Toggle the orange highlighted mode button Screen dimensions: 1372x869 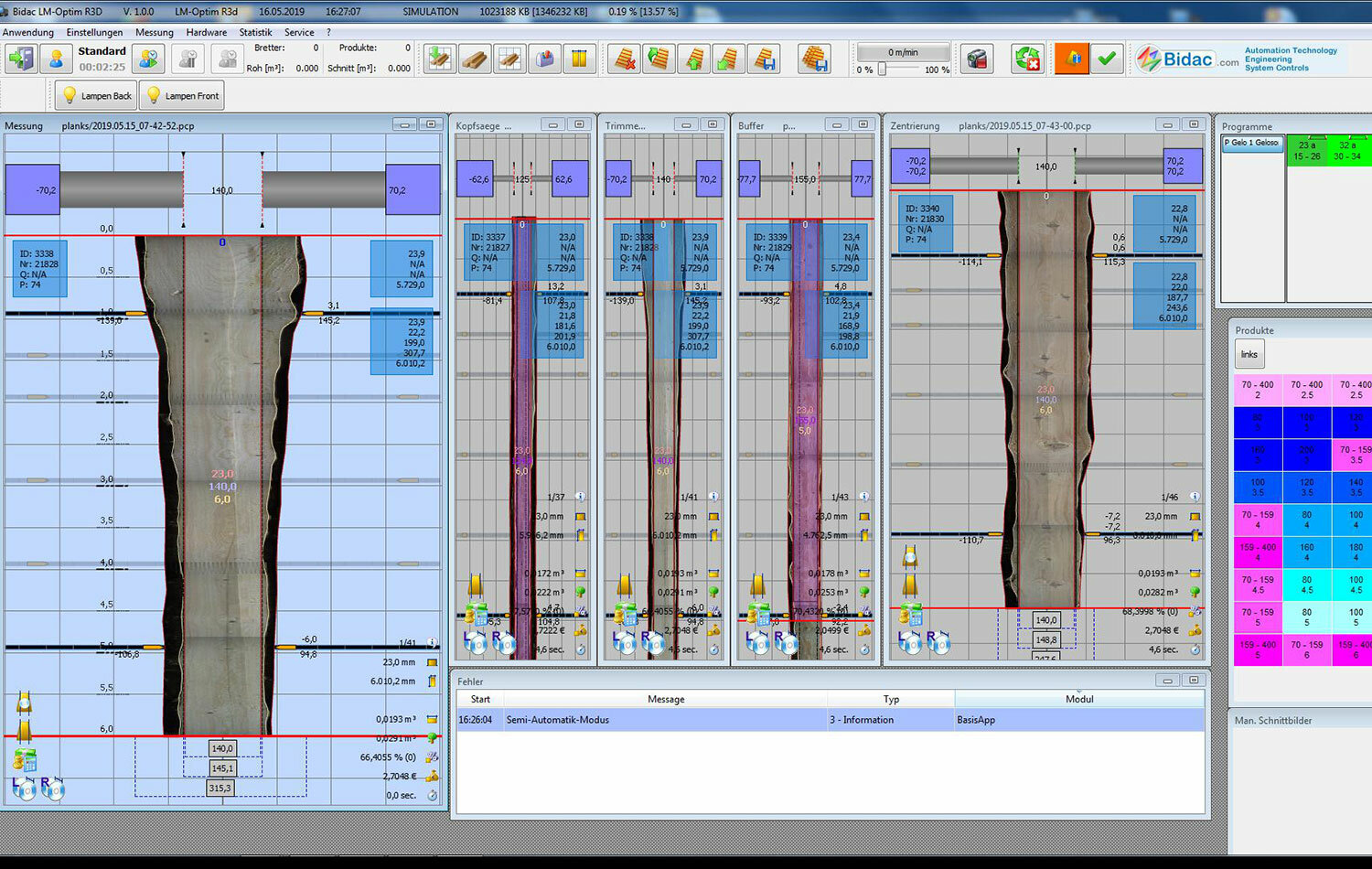[x=1071, y=58]
